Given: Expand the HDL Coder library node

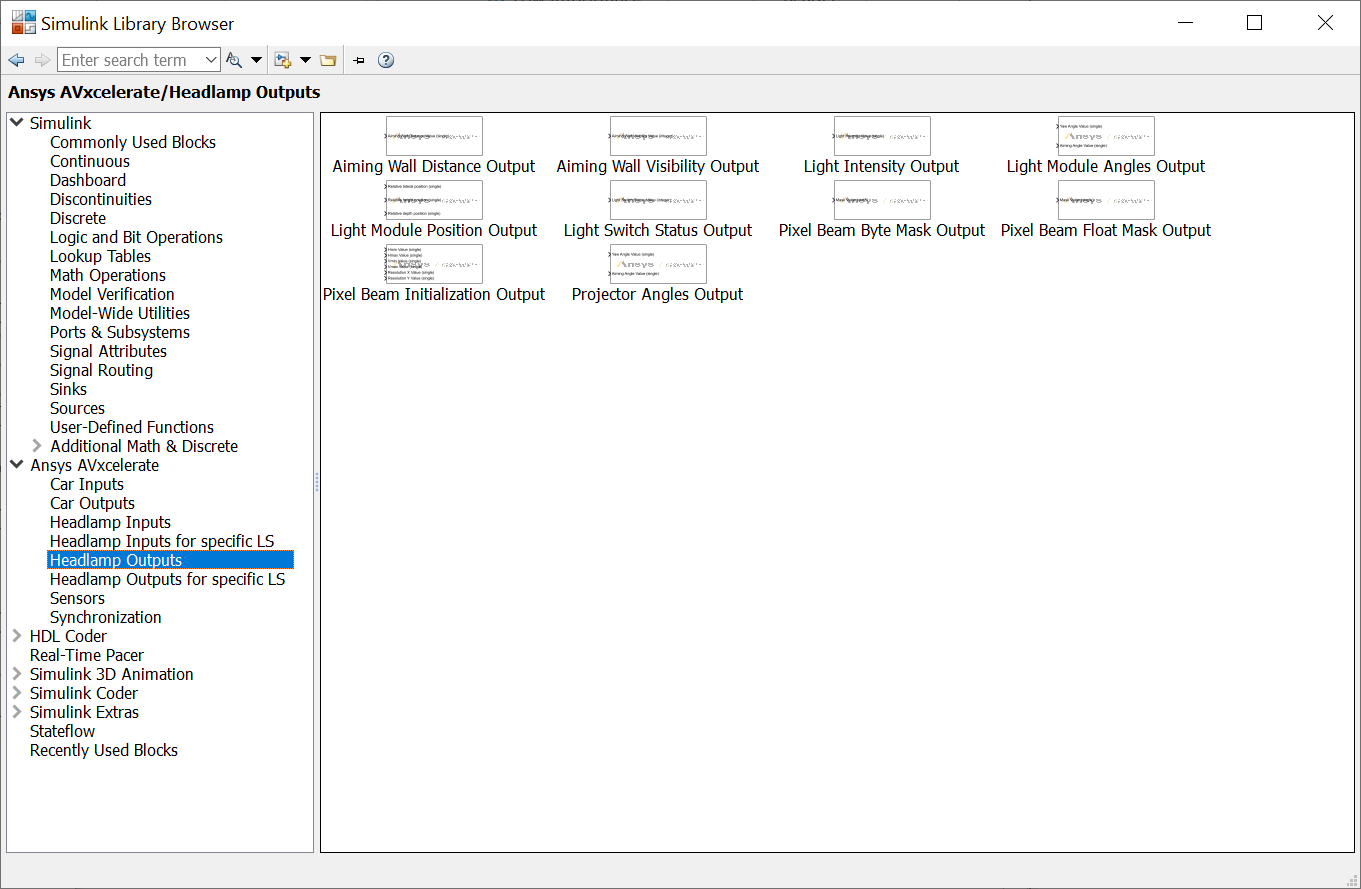Looking at the screenshot, I should [17, 636].
